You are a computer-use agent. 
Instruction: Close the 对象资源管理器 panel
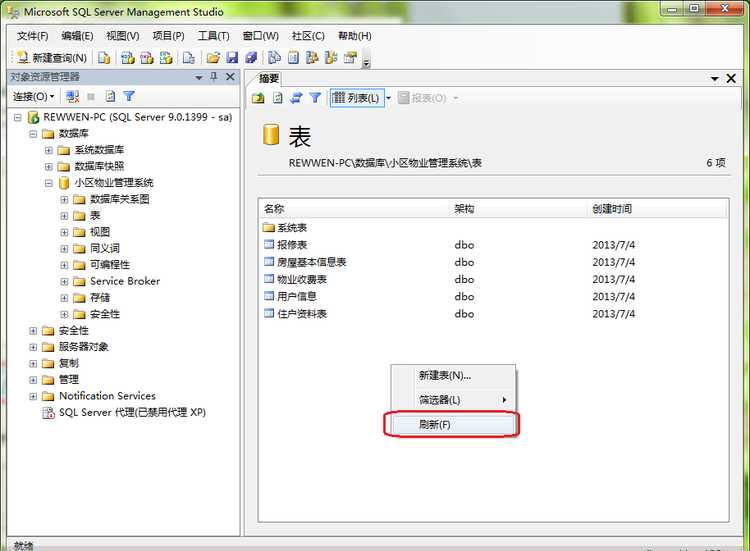pyautogui.click(x=230, y=77)
